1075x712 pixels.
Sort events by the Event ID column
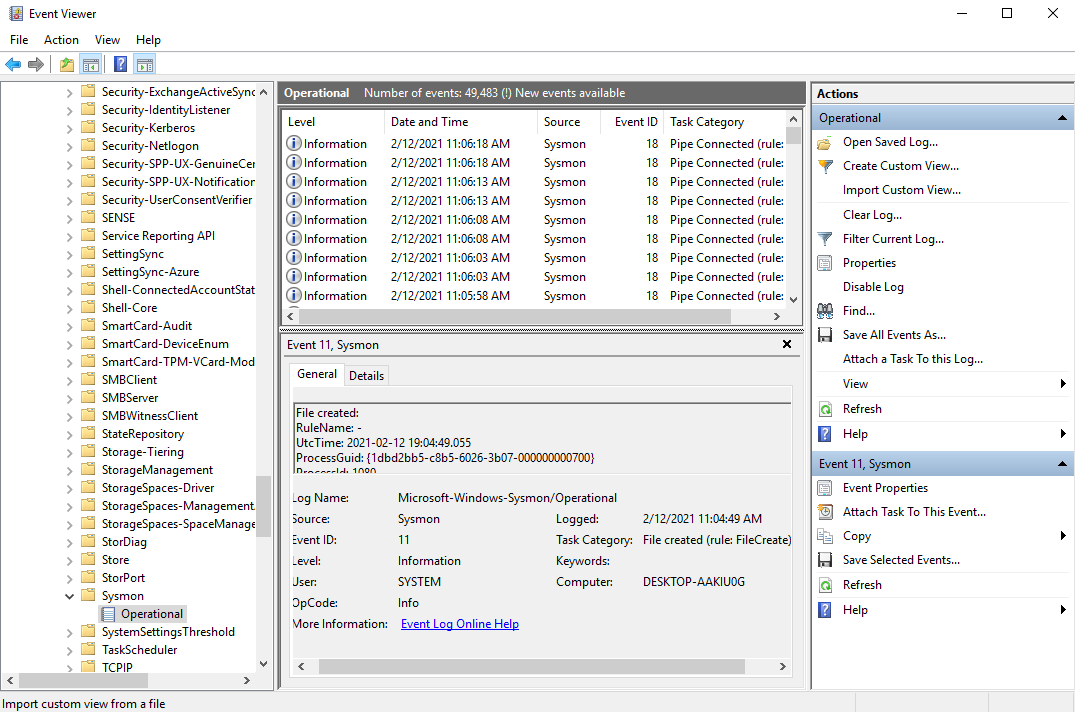click(x=636, y=122)
